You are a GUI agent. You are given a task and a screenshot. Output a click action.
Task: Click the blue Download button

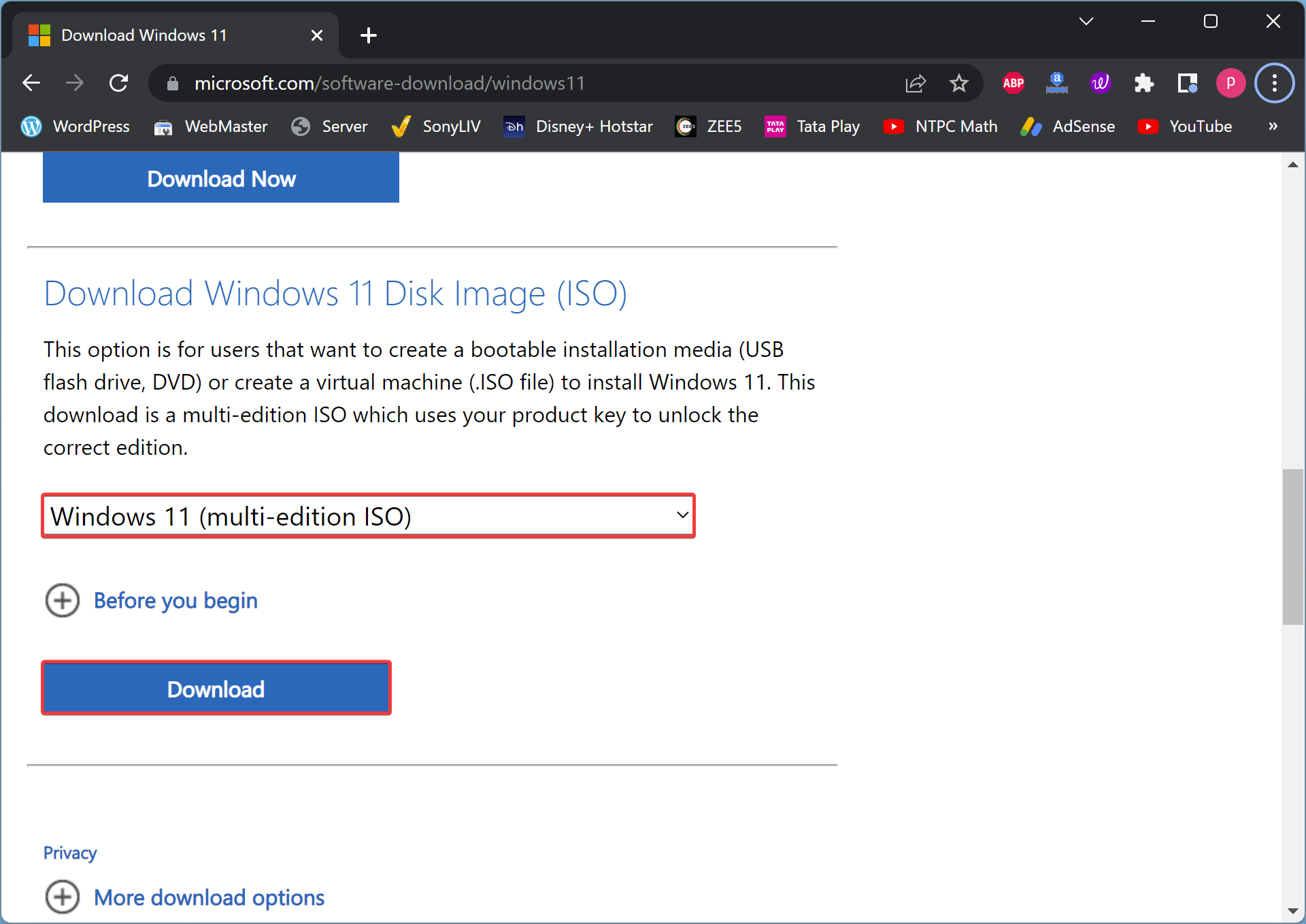click(x=216, y=688)
